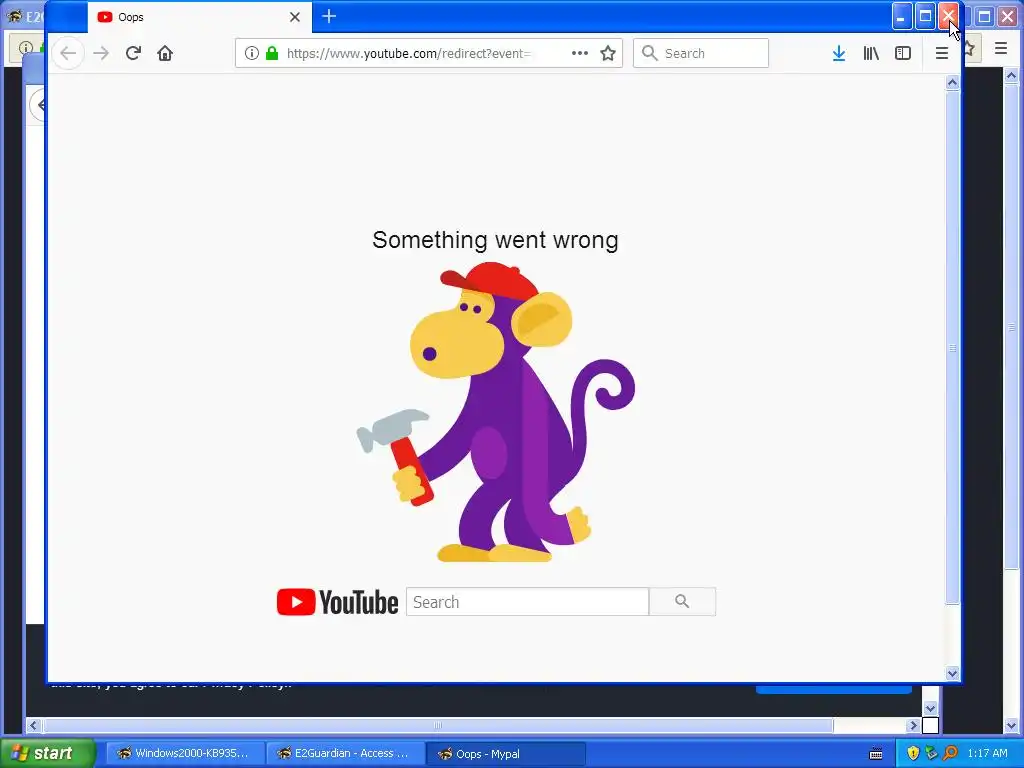Click background window's inner scrollbar down arrow

click(931, 709)
